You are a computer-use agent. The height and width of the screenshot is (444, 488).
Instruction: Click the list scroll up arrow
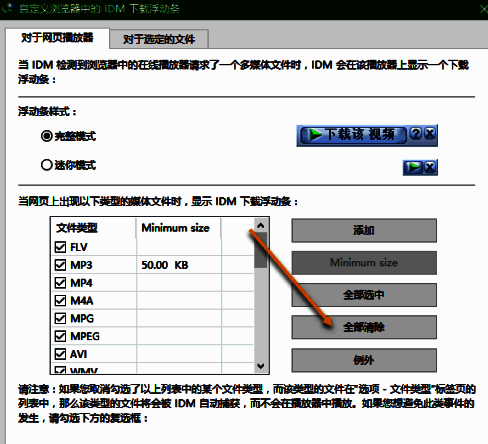click(261, 226)
